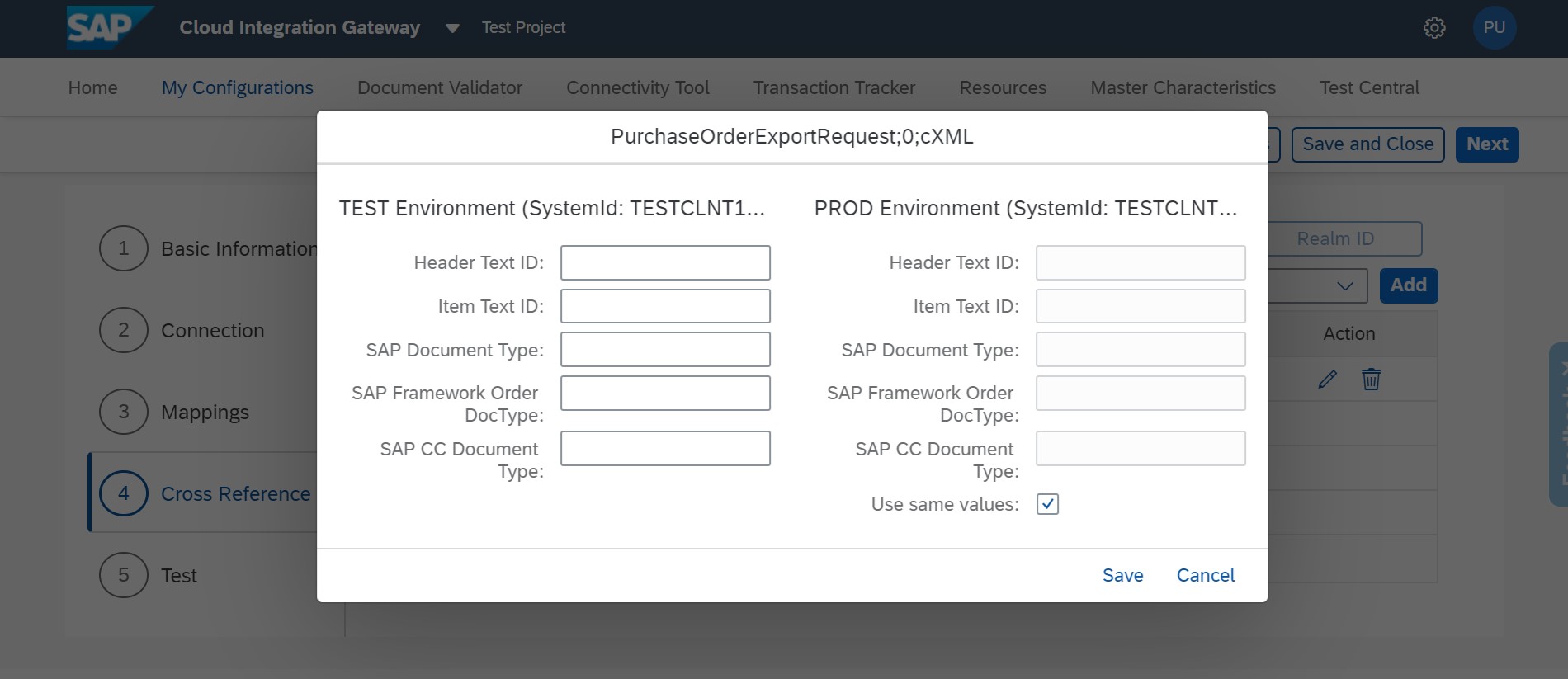Click Save in the dialog
This screenshot has height=679, width=1568.
(1123, 575)
